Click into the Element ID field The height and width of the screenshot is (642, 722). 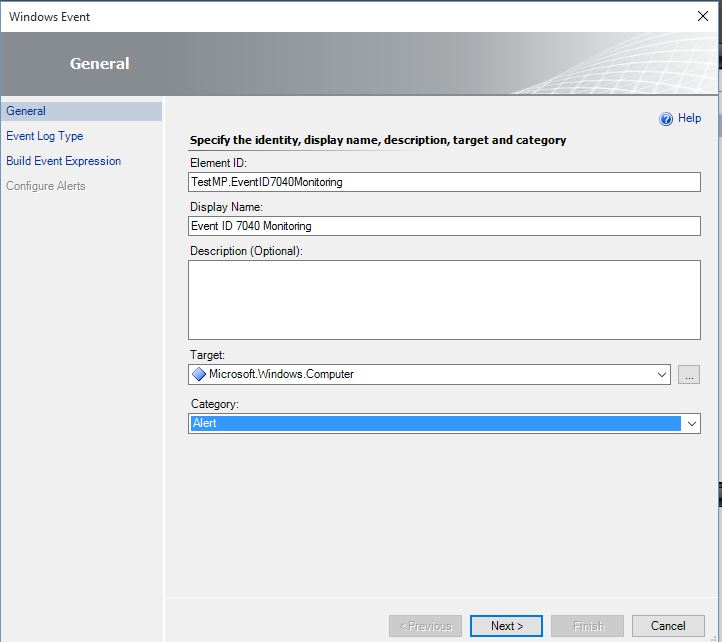tap(444, 182)
